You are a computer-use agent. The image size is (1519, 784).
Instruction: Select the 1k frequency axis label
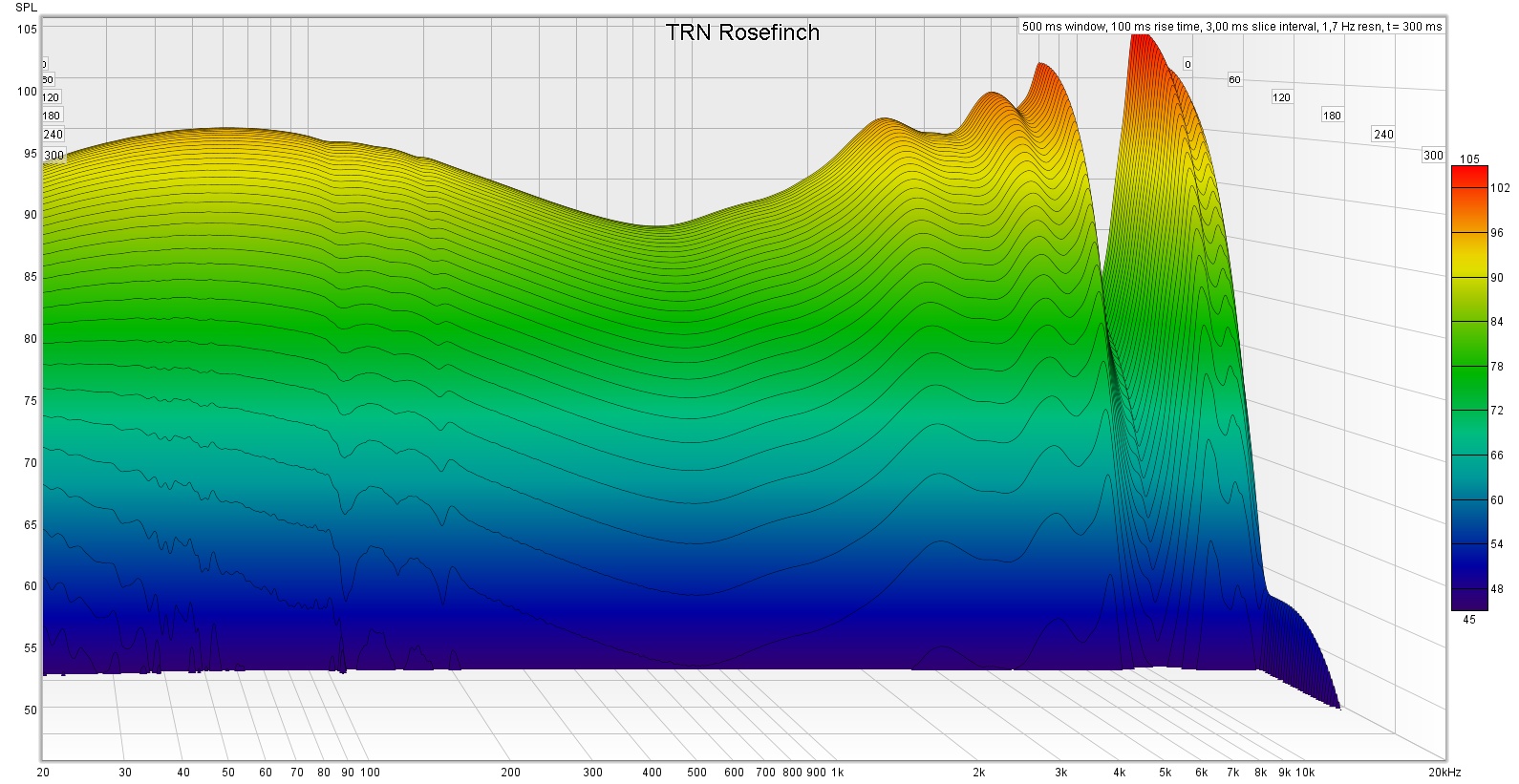[x=837, y=773]
